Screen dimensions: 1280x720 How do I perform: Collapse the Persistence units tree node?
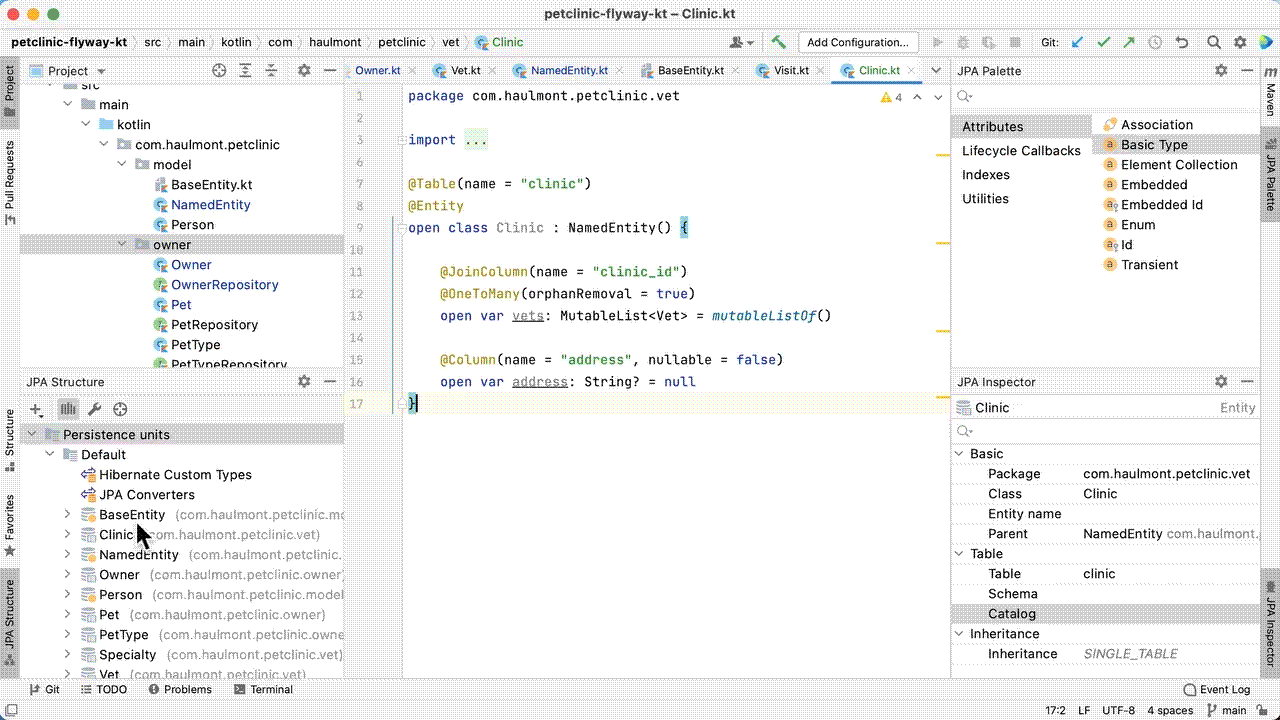coord(32,435)
